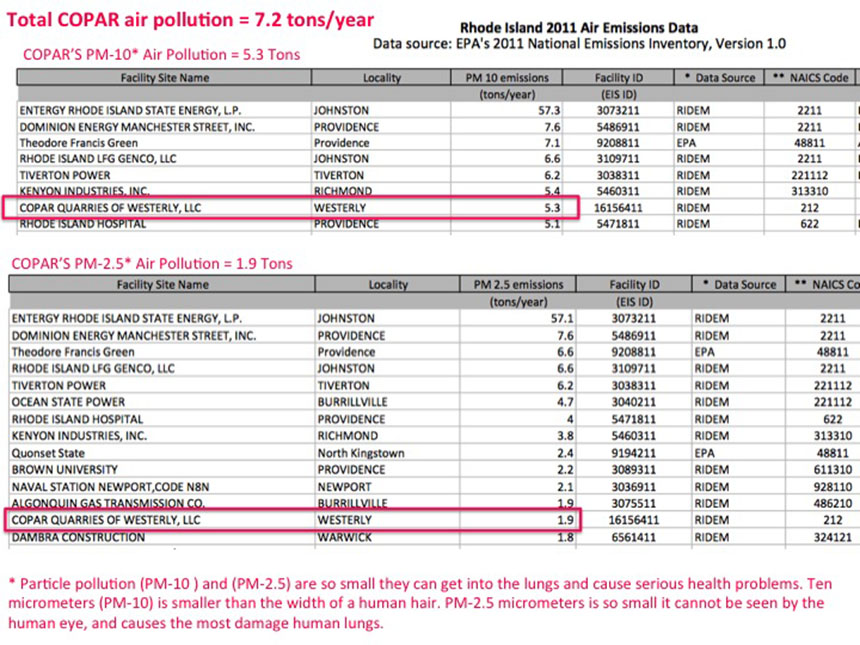Click 'WARWICK' locality cell
This screenshot has width=860, height=645.
[x=344, y=537]
